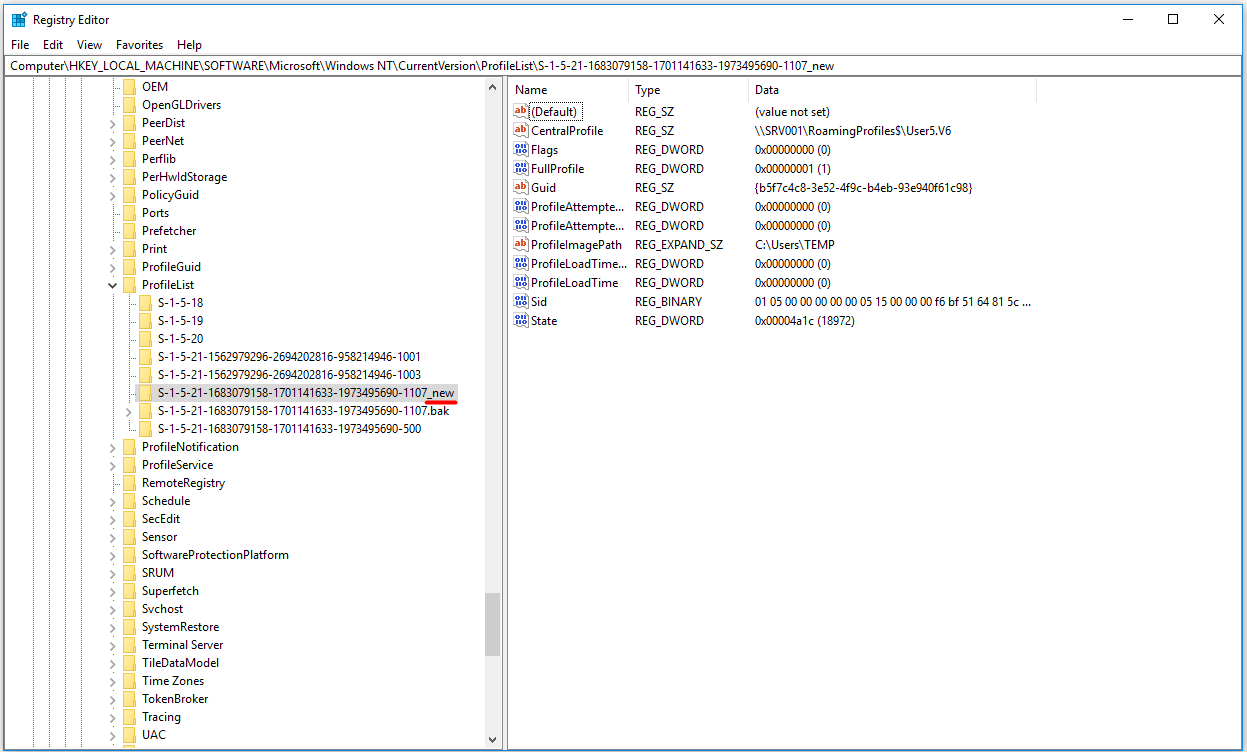Viewport: 1247px width, 752px height.
Task: Open the Help menu
Action: 189,45
